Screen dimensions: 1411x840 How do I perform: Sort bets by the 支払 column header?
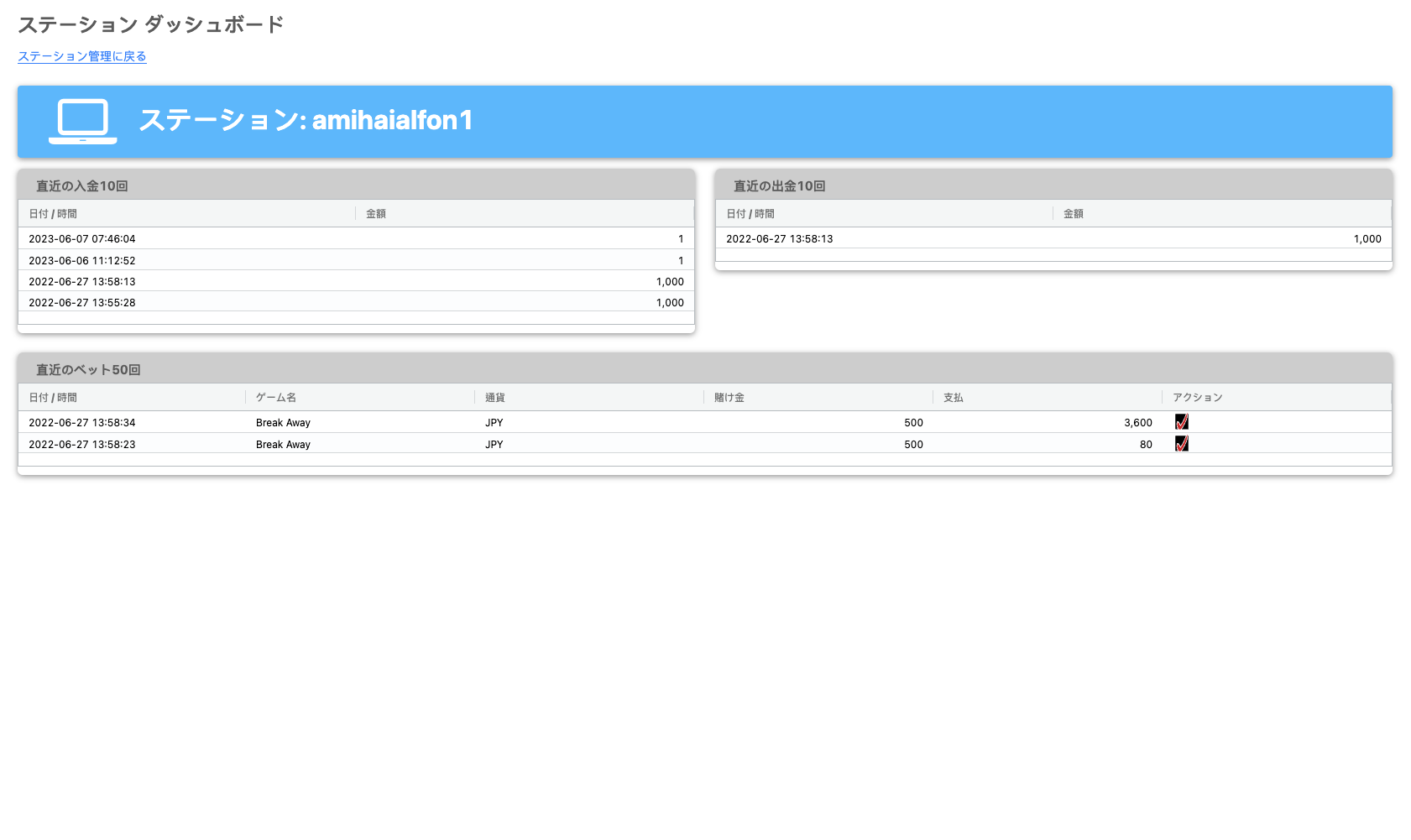point(954,398)
